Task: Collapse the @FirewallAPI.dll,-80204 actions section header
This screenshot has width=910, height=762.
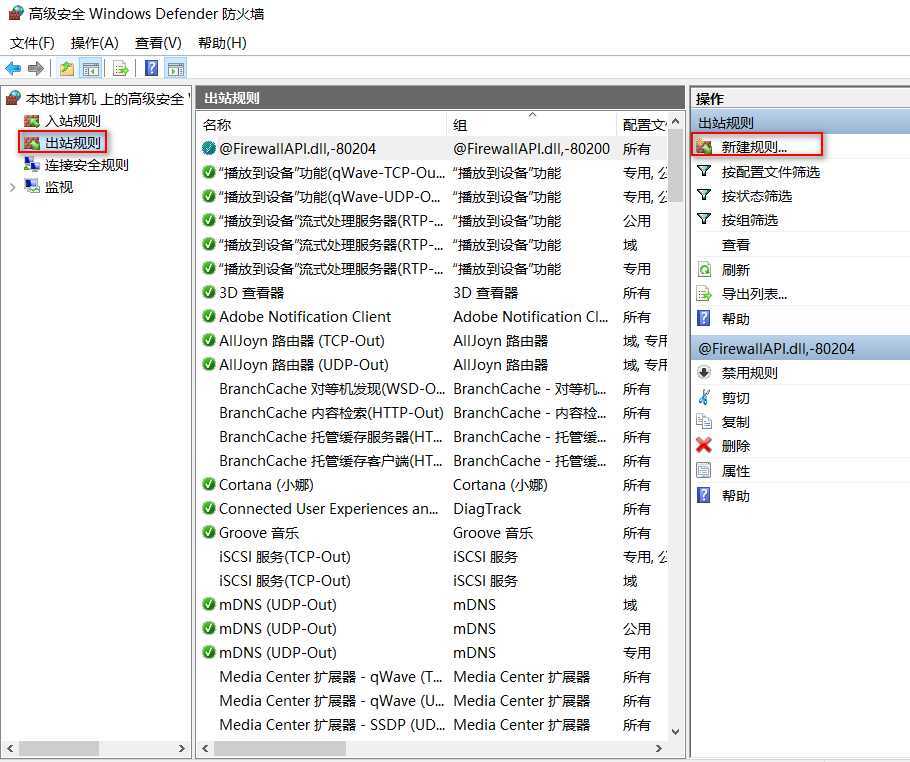Action: 800,348
